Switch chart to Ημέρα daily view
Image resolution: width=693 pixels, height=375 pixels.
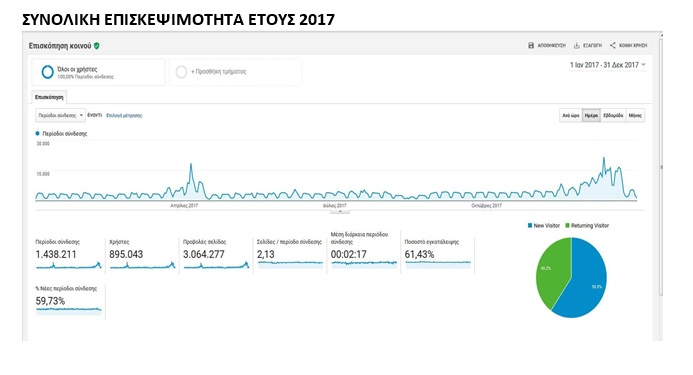tap(591, 115)
